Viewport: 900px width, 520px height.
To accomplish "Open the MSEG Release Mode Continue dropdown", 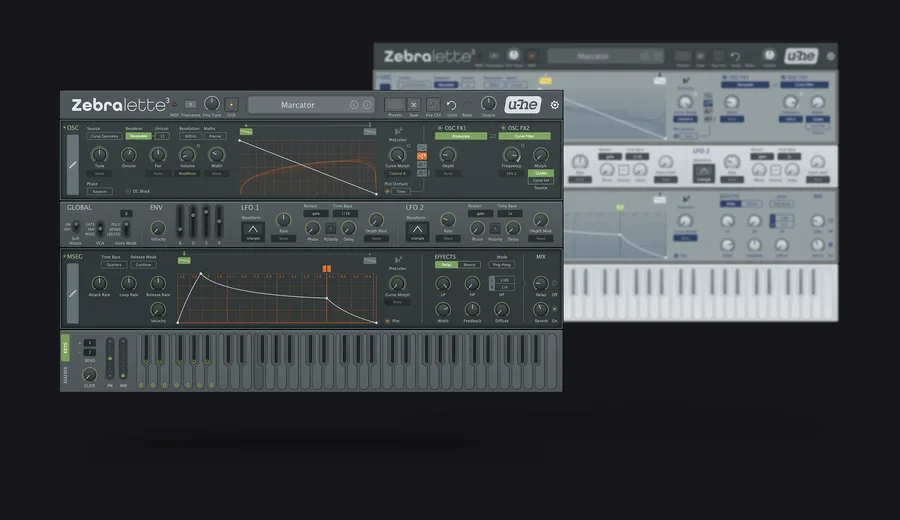I will click(143, 265).
